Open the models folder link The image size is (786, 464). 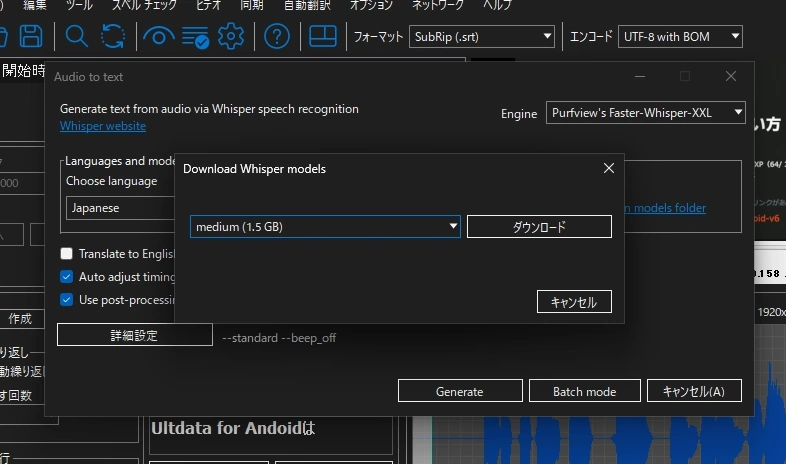(x=665, y=207)
